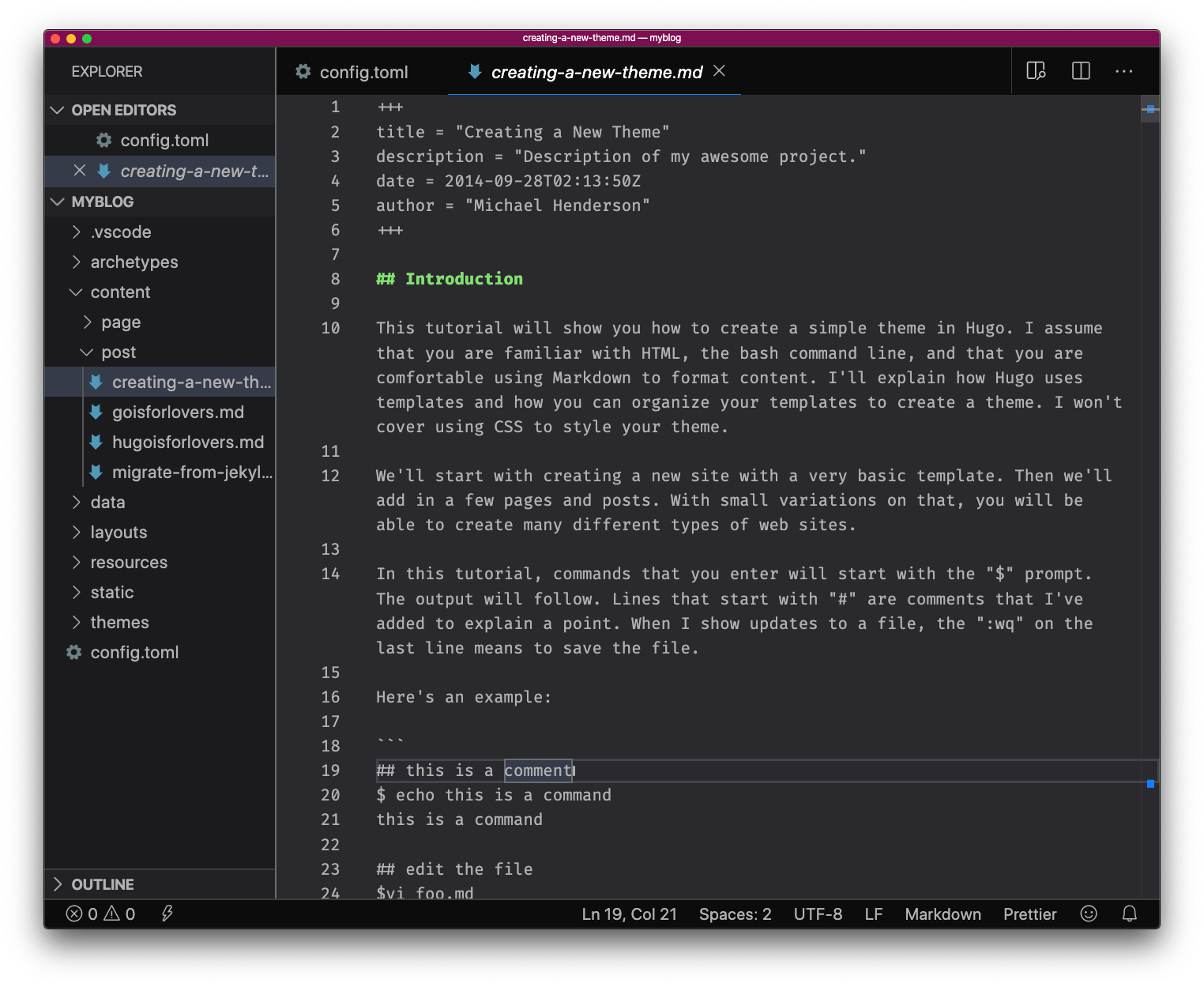
Task: Open the editor More Actions menu
Action: tap(1123, 71)
